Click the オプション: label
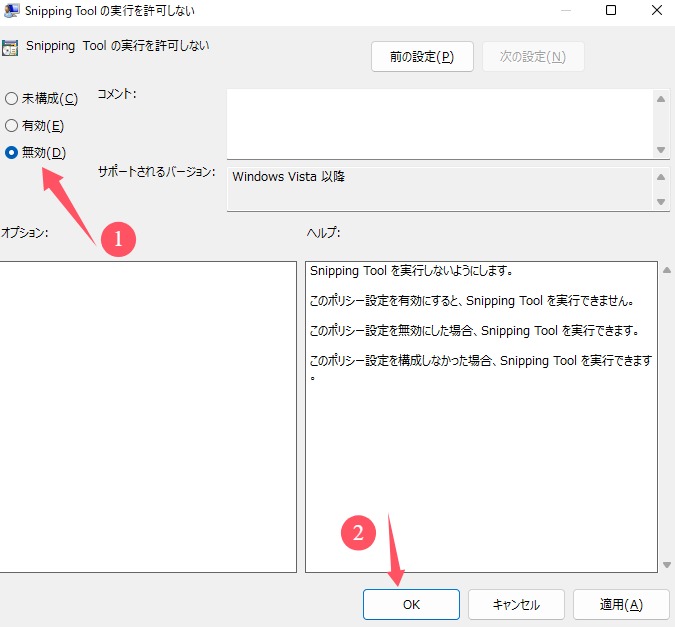Image resolution: width=675 pixels, height=627 pixels. tap(25, 233)
